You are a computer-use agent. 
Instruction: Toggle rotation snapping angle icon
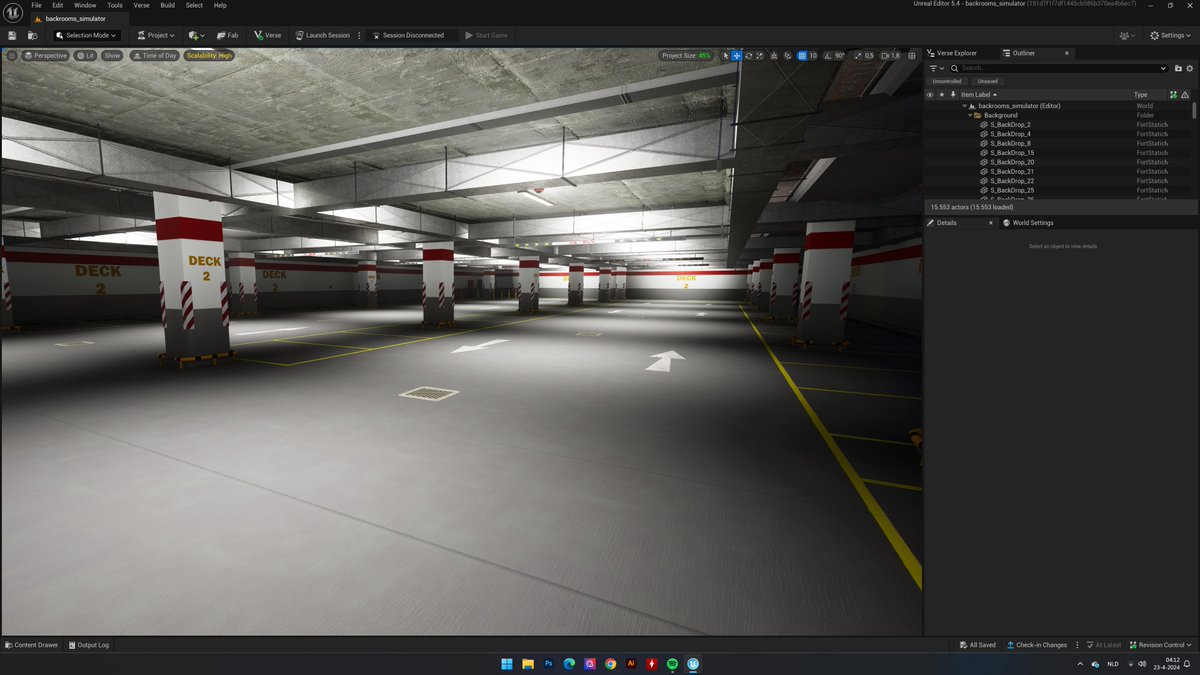827,56
